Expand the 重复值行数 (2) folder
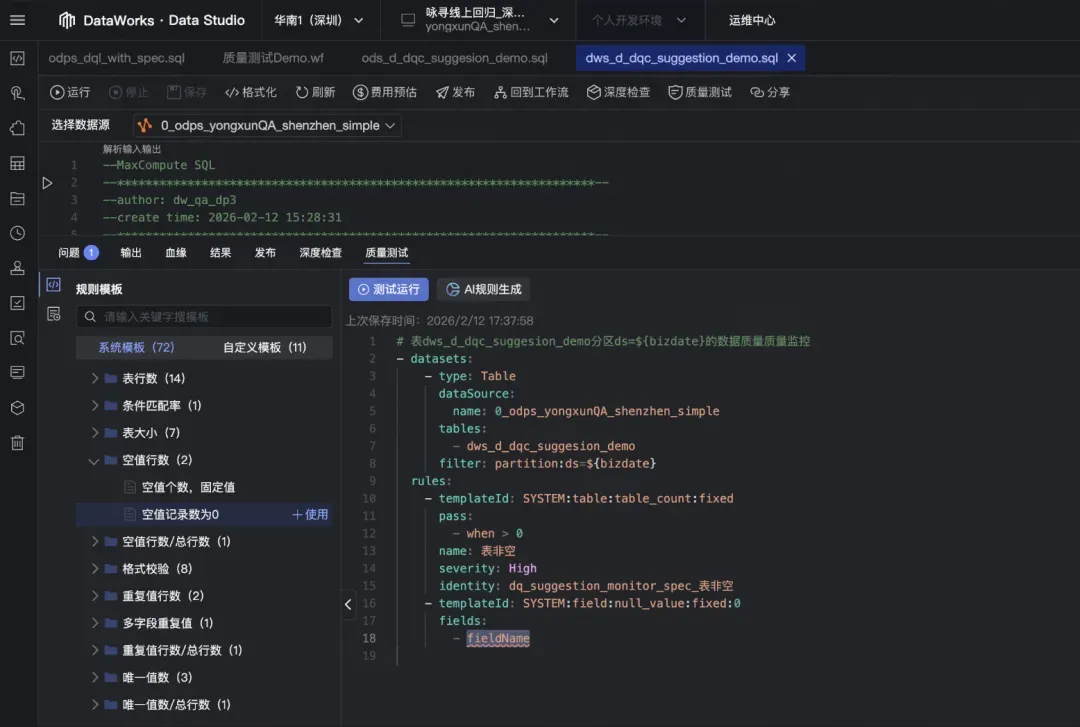This screenshot has width=1080, height=727. point(95,595)
